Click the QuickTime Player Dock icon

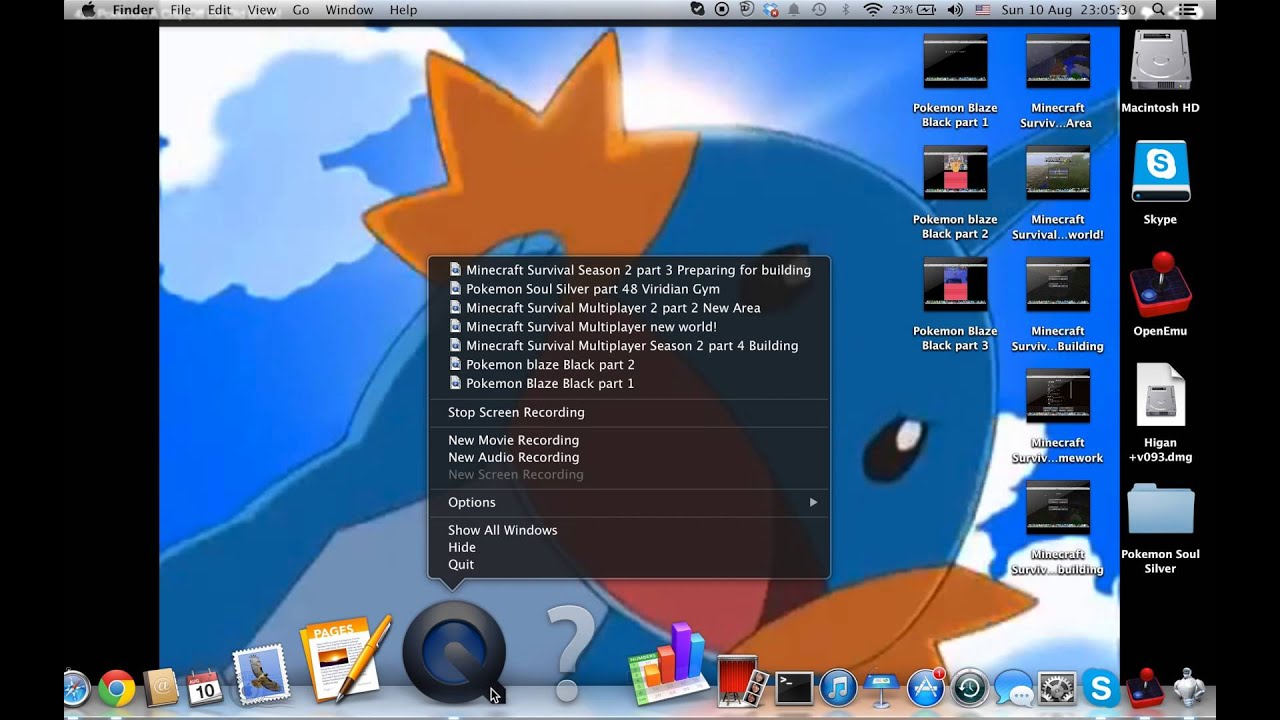454,652
